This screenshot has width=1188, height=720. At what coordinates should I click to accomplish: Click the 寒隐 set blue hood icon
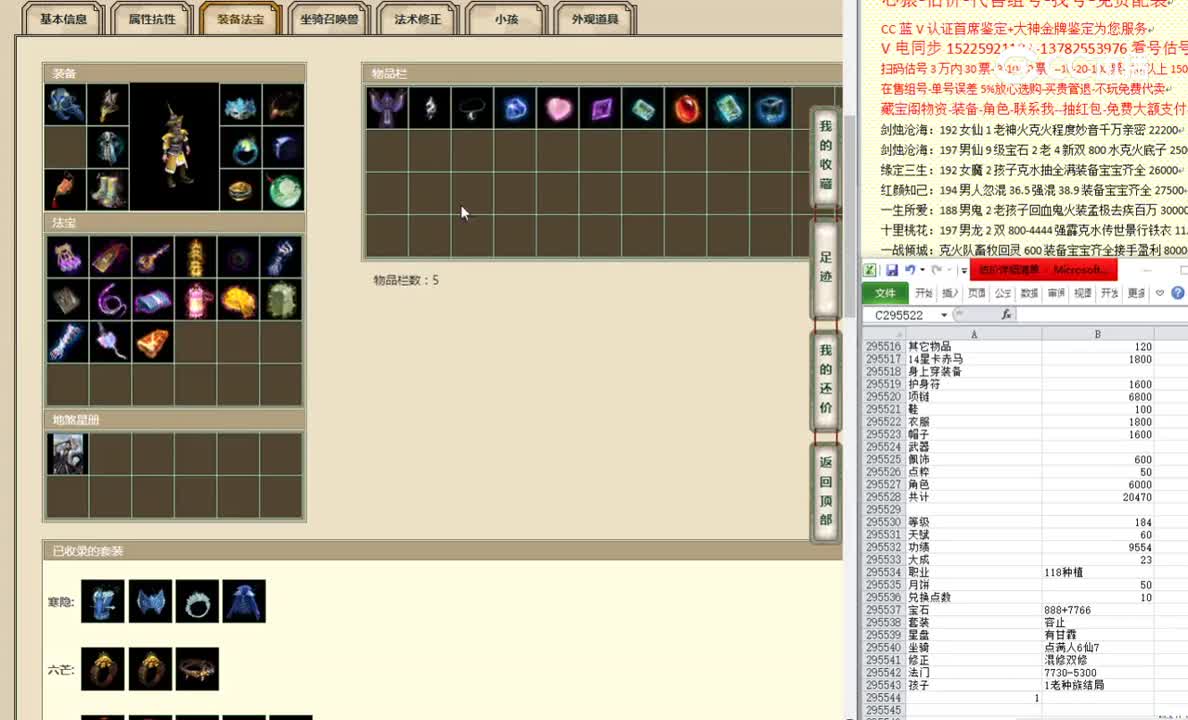(245, 600)
